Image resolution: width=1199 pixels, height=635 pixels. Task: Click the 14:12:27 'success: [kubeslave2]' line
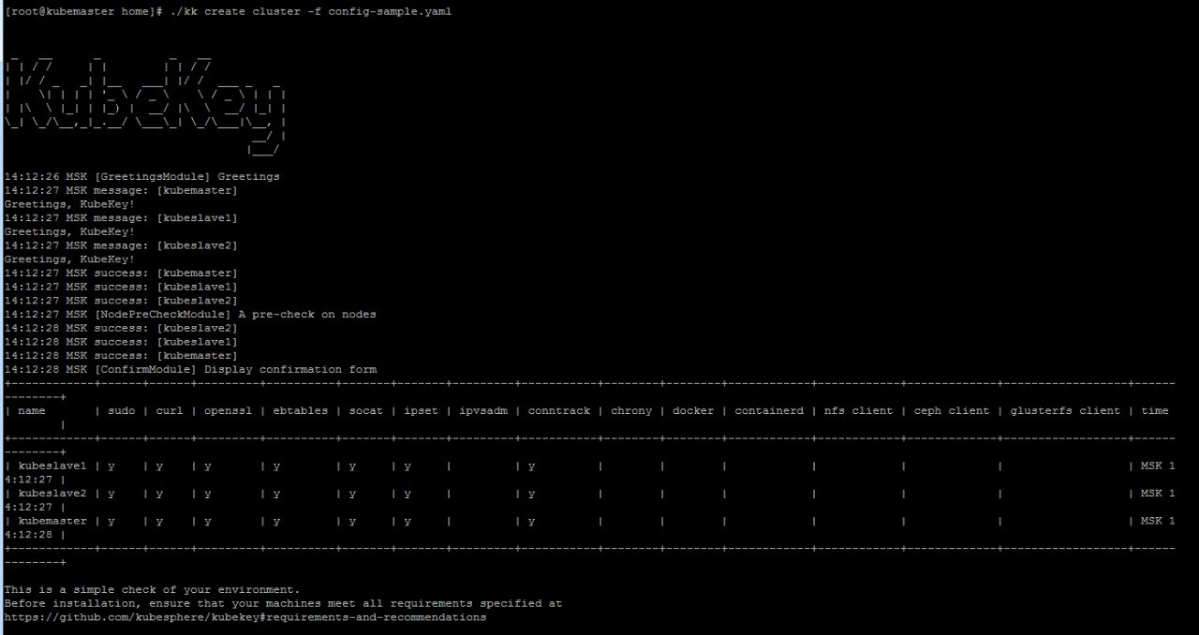pyautogui.click(x=121, y=301)
